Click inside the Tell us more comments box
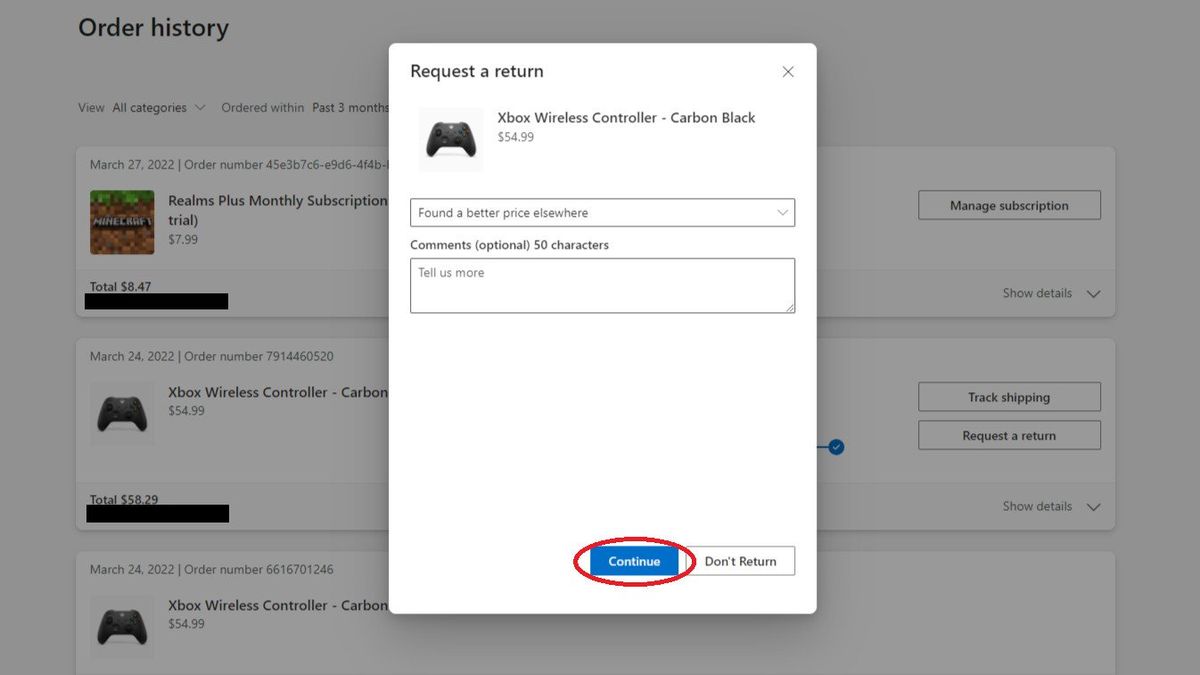Image resolution: width=1200 pixels, height=675 pixels. tap(600, 285)
